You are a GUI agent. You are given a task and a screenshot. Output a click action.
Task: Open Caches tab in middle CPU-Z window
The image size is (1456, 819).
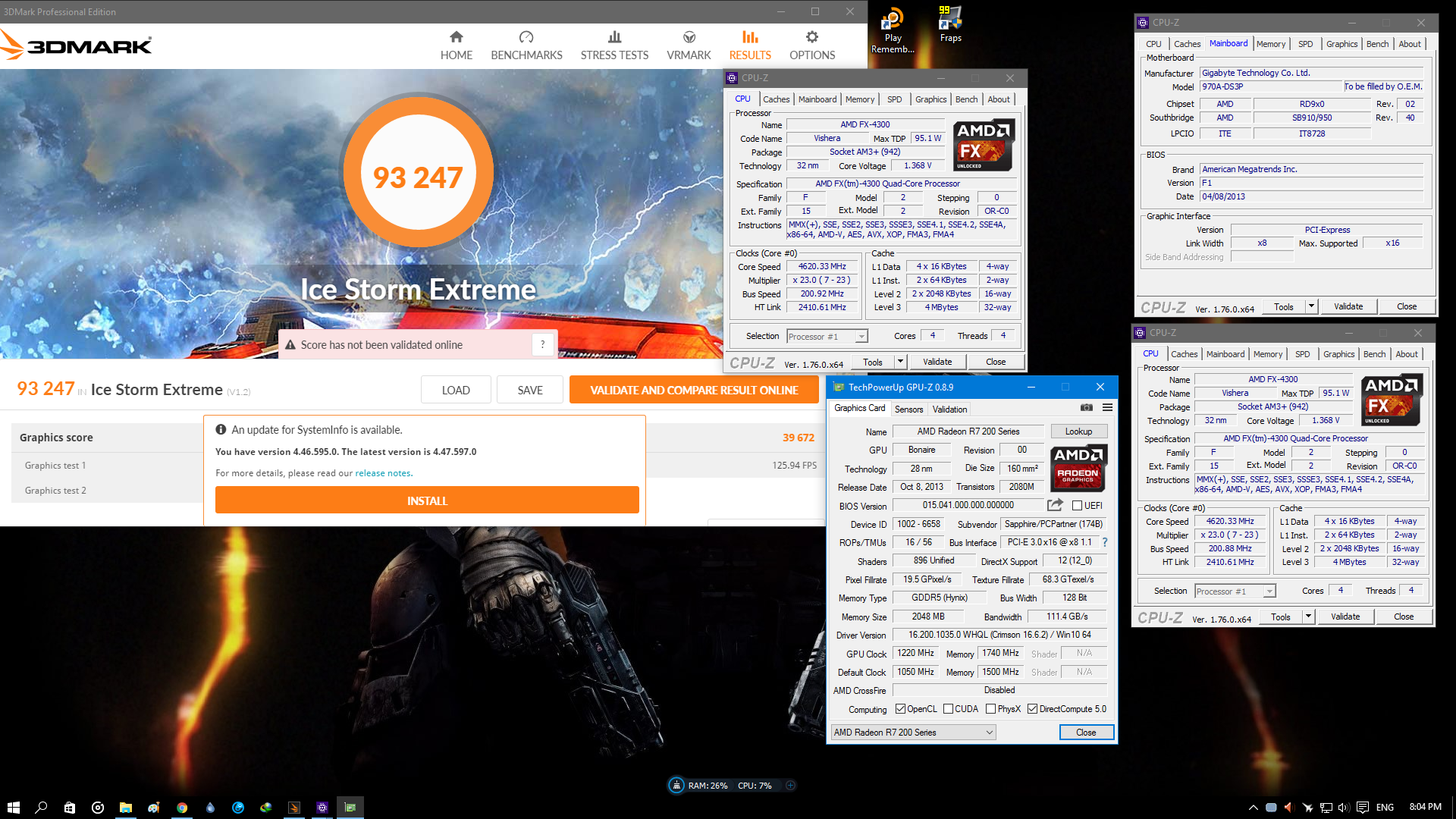[776, 99]
